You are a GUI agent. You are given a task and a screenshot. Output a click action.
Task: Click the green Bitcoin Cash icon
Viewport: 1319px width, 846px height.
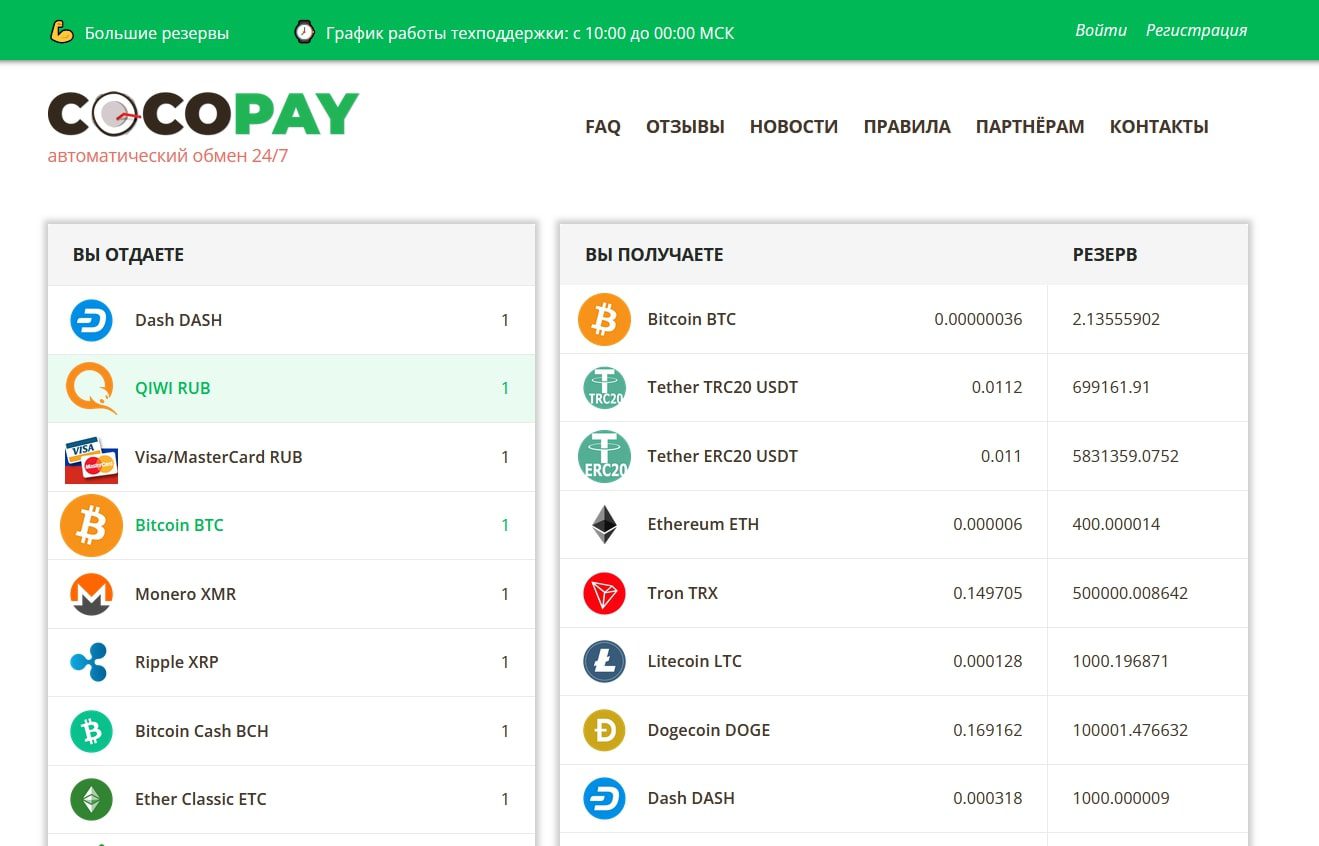click(91, 731)
